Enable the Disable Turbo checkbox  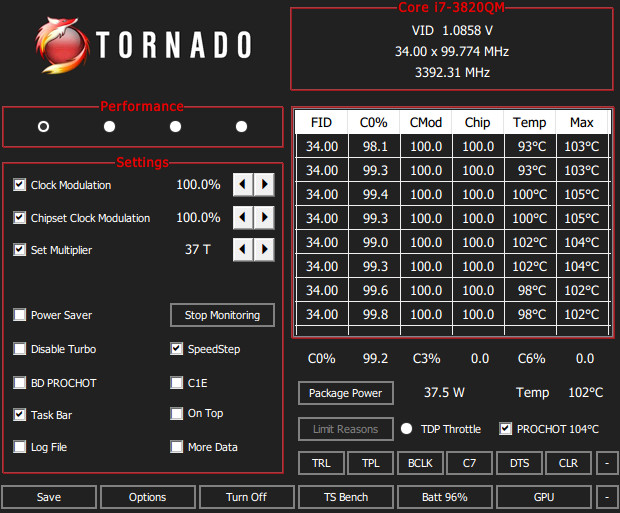(19, 349)
